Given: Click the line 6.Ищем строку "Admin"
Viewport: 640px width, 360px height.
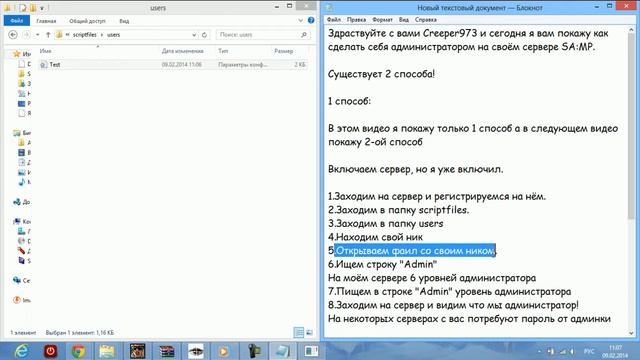Looking at the screenshot, I should pos(382,264).
